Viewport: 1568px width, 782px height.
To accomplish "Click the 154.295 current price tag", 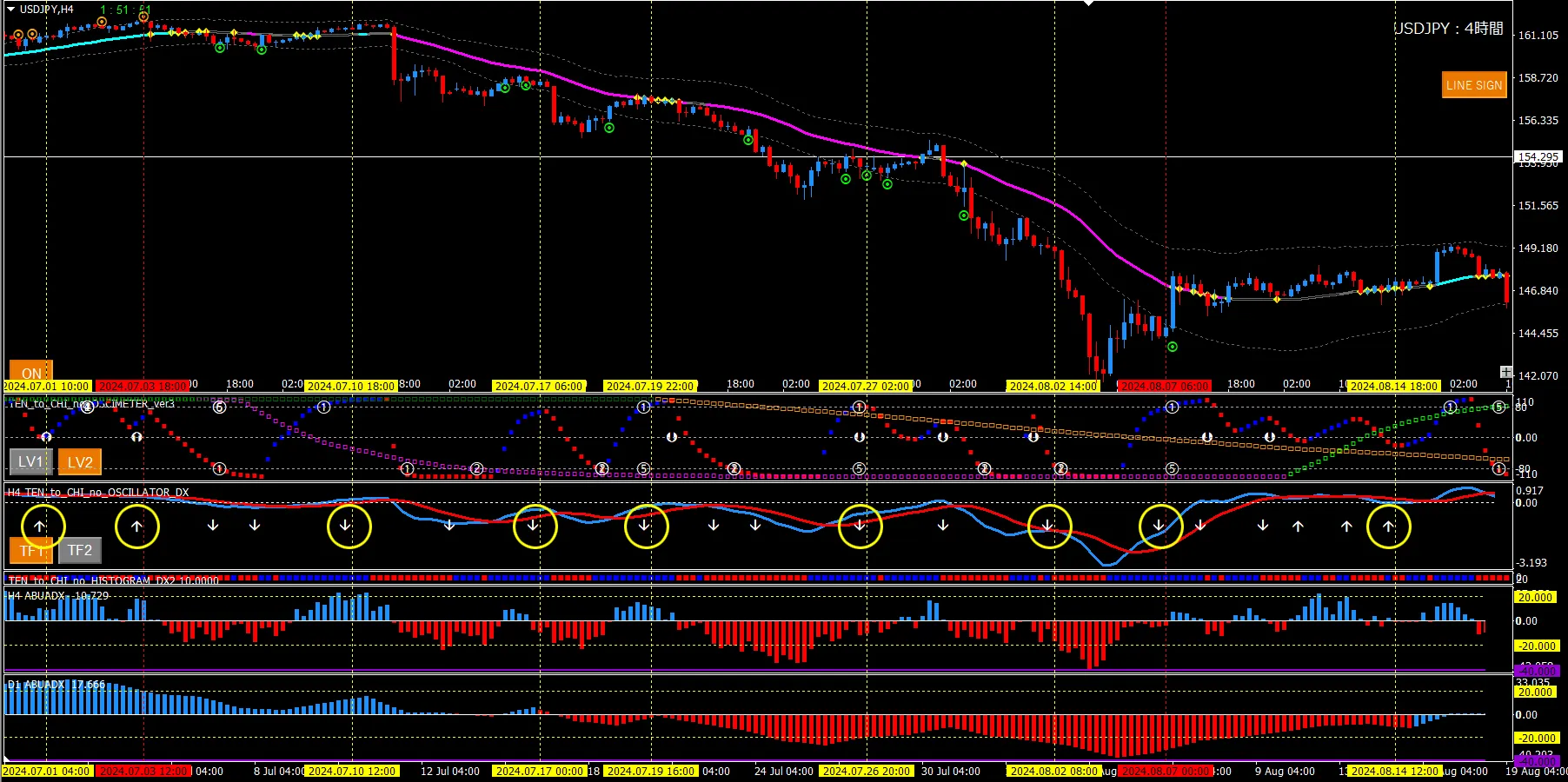I will point(1538,157).
